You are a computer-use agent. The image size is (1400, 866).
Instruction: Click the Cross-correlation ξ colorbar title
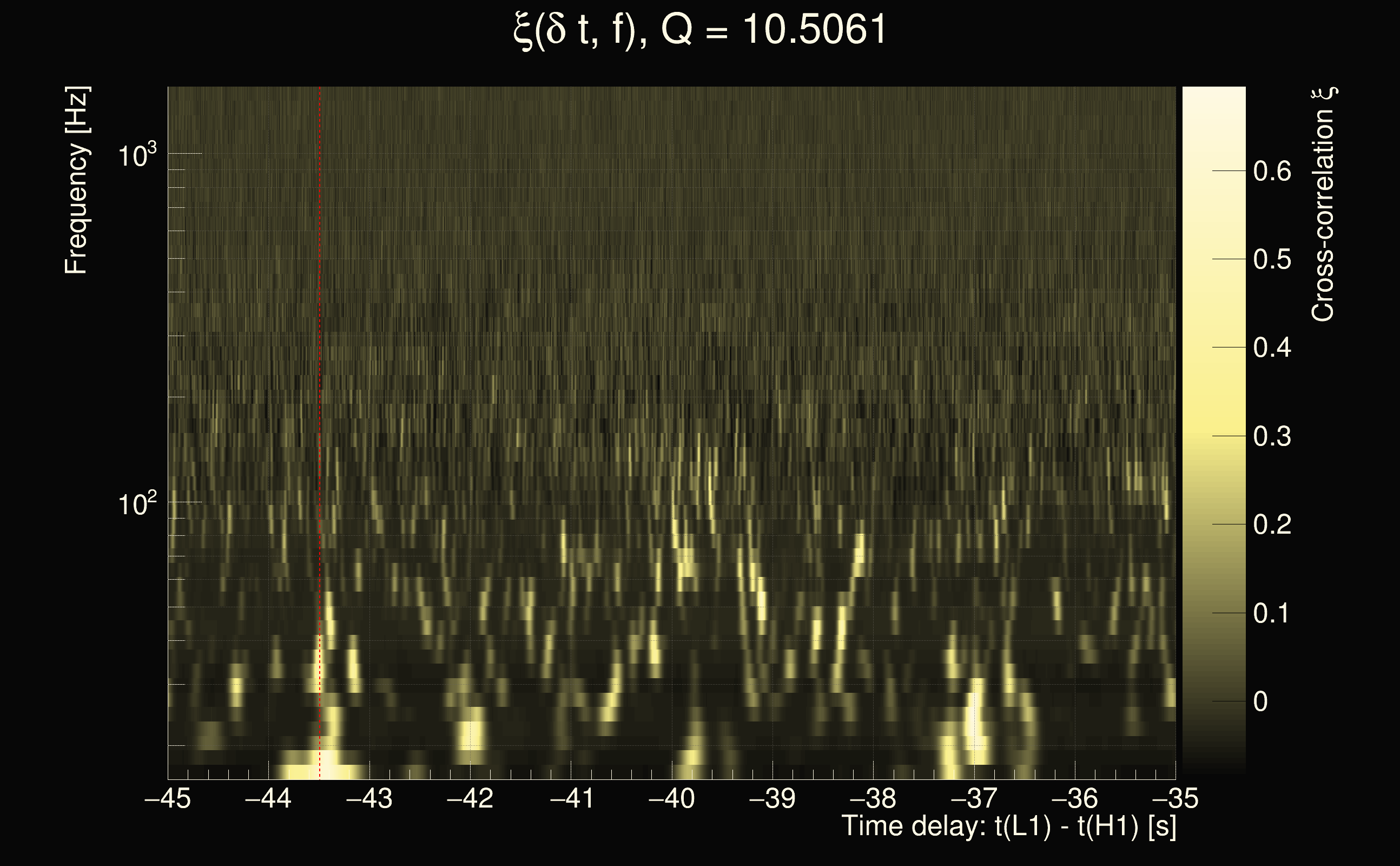pyautogui.click(x=1324, y=204)
